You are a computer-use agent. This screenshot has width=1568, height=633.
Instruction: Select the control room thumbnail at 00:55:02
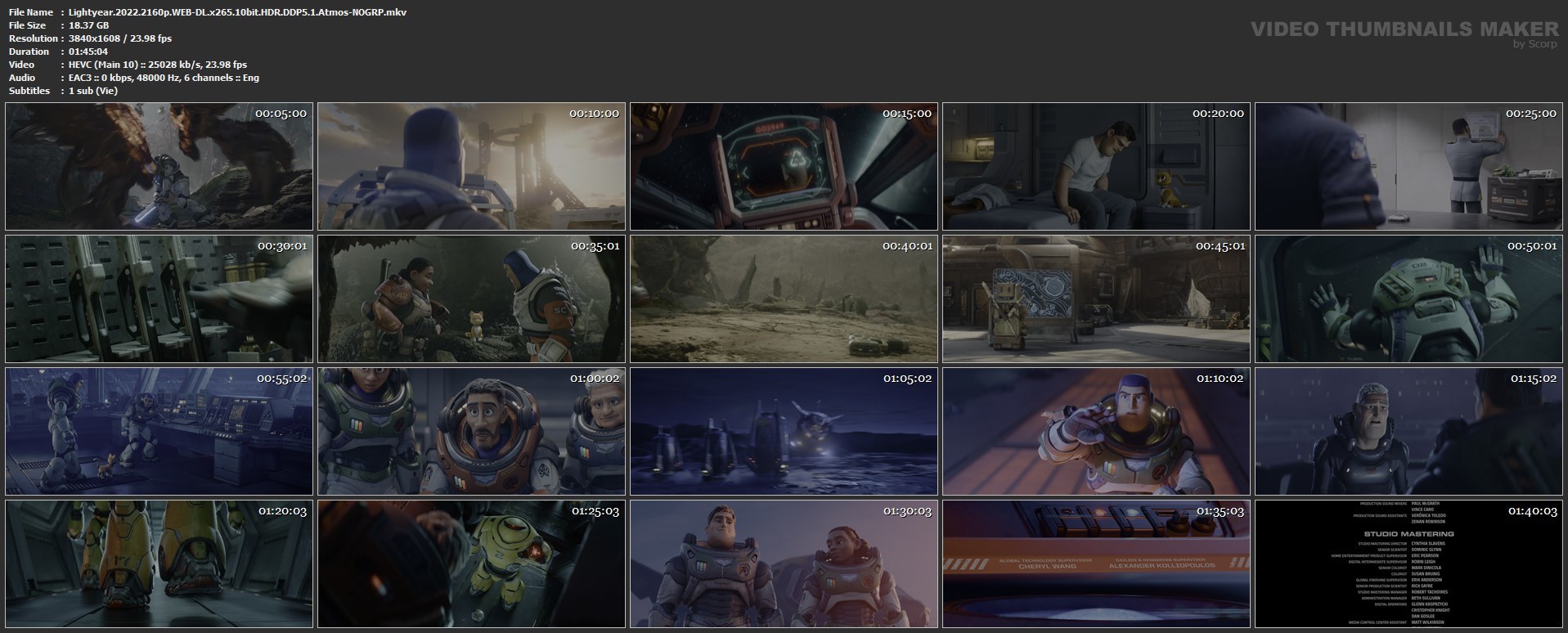(159, 431)
